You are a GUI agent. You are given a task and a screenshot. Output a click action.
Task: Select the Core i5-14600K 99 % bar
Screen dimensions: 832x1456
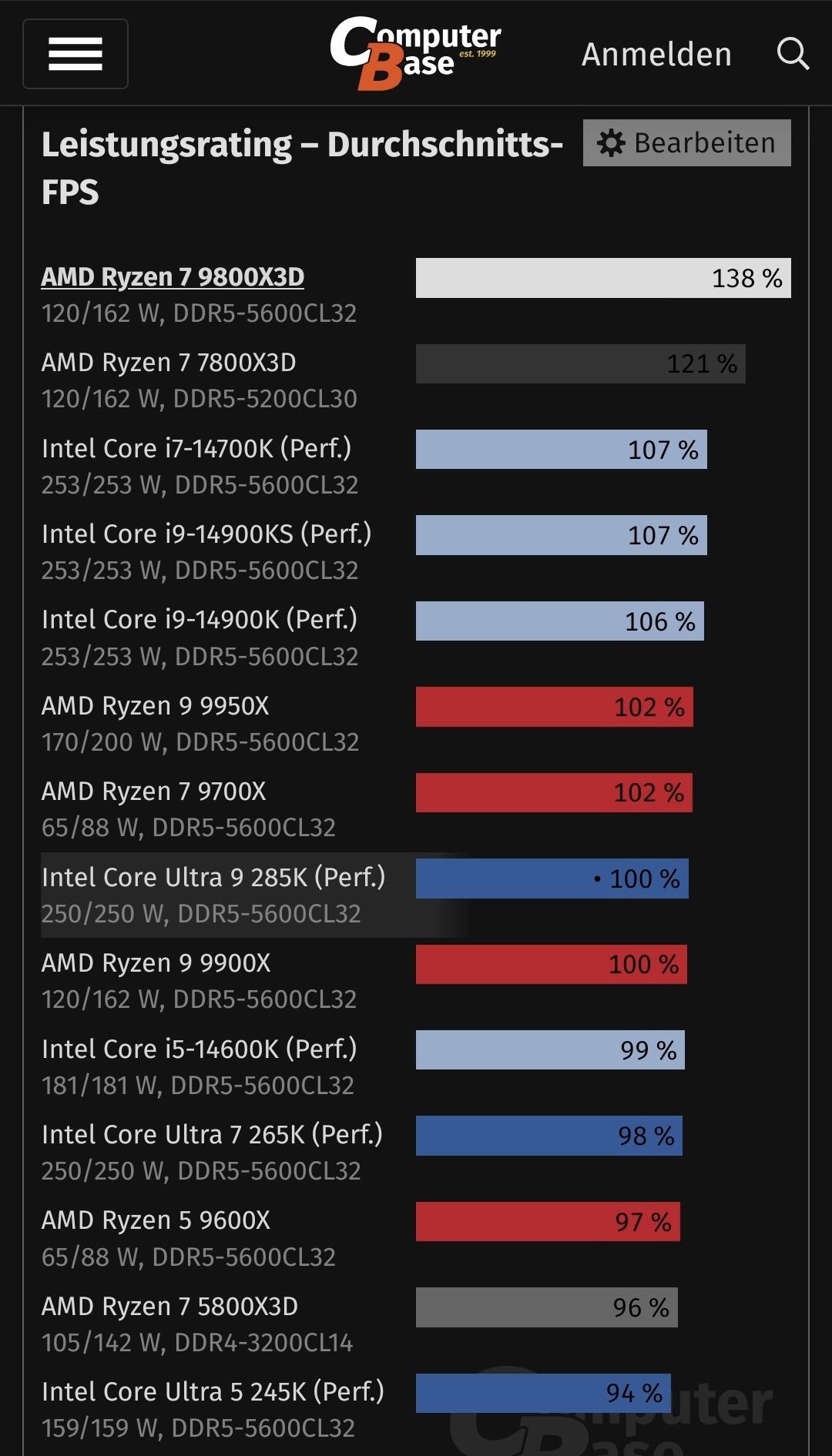(550, 1050)
